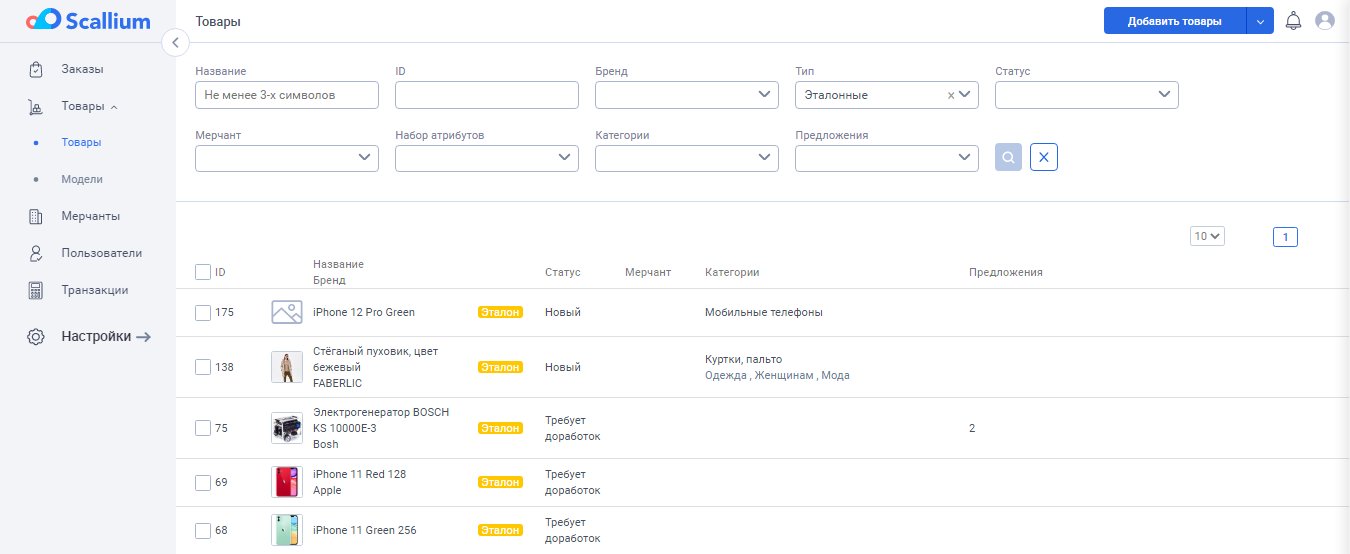The width and height of the screenshot is (1350, 554).
Task: Go to the Мерчанты menu section
Action: pos(90,216)
